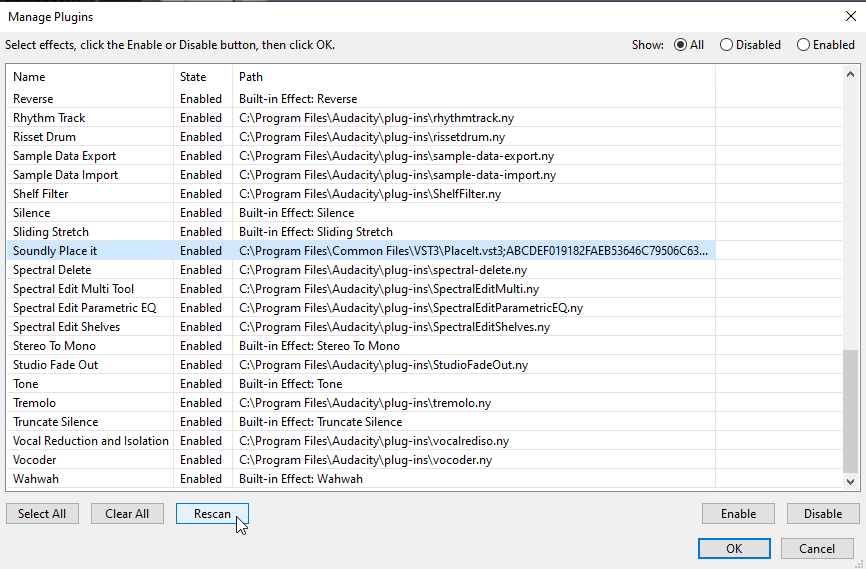Image resolution: width=866 pixels, height=569 pixels.
Task: Sort list by Path column header
Action: click(474, 77)
